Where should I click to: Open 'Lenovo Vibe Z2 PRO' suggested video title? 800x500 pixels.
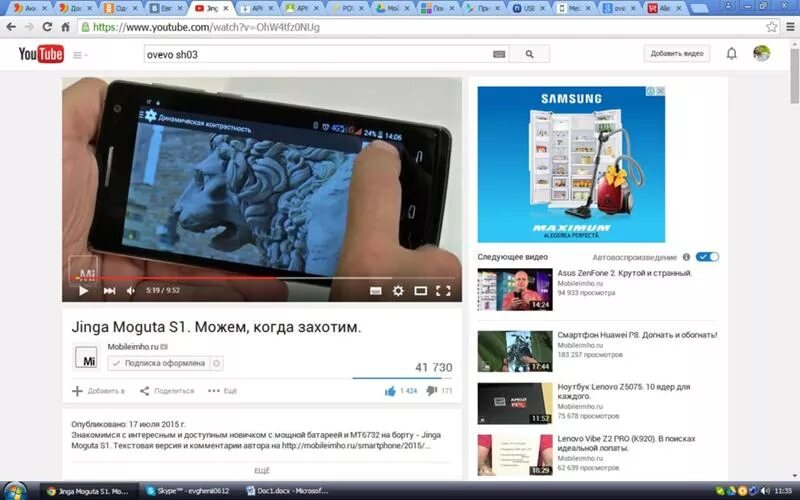627,443
